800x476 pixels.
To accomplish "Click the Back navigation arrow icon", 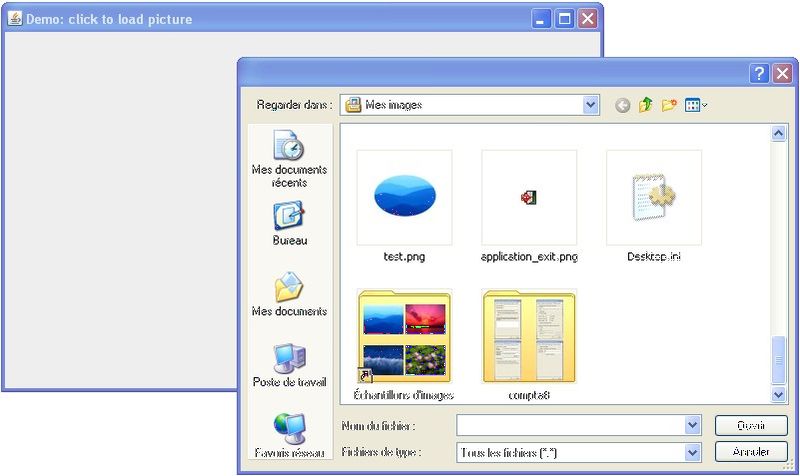I will (x=623, y=105).
